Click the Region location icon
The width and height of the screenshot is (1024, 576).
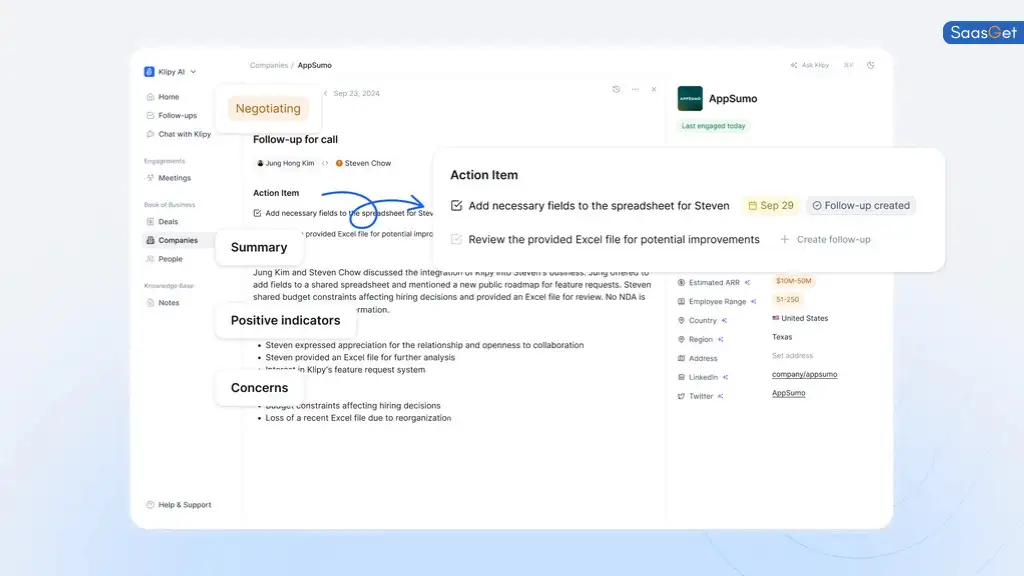tap(681, 340)
